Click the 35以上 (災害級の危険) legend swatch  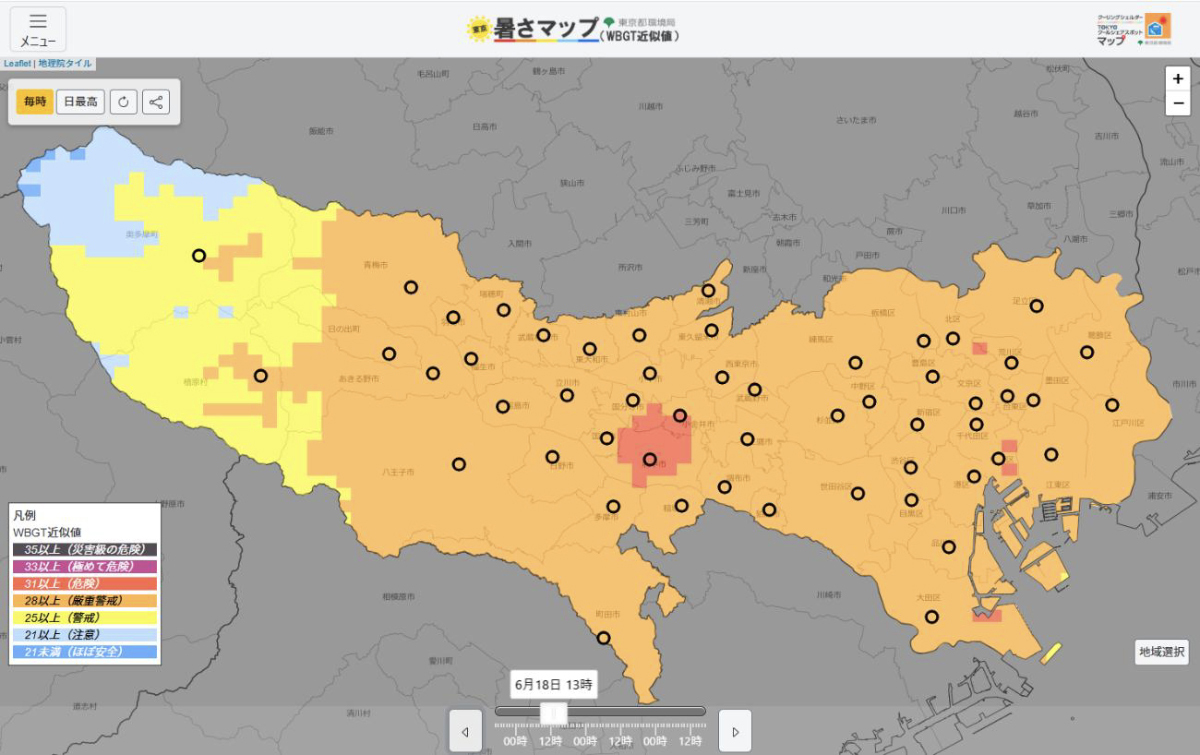point(84,549)
